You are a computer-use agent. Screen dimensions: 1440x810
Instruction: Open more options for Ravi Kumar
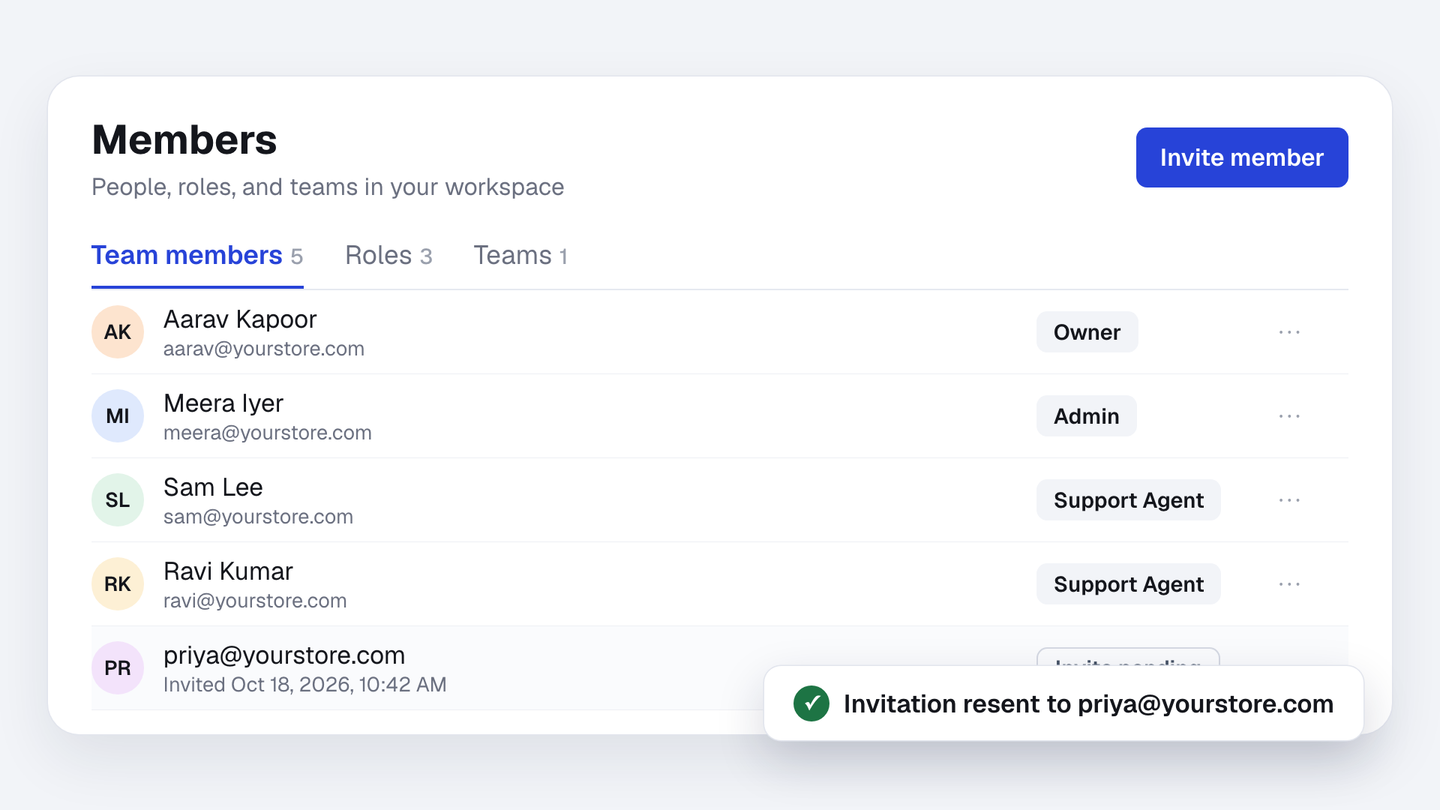[x=1289, y=584]
